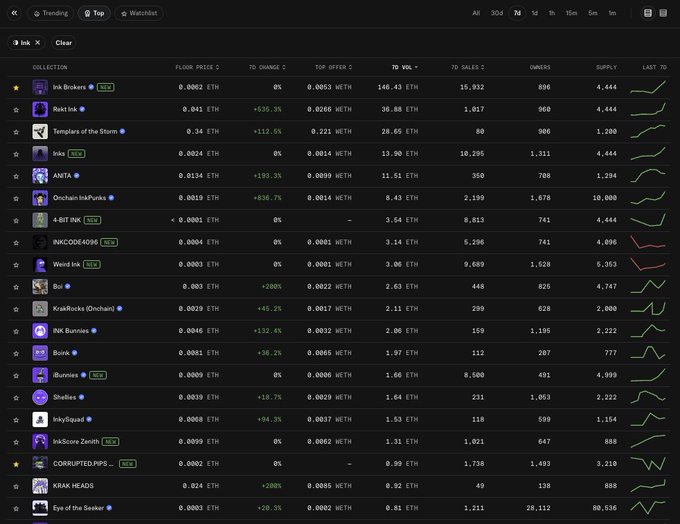Image resolution: width=680 pixels, height=524 pixels.
Task: Select the 1d time range
Action: tap(535, 13)
